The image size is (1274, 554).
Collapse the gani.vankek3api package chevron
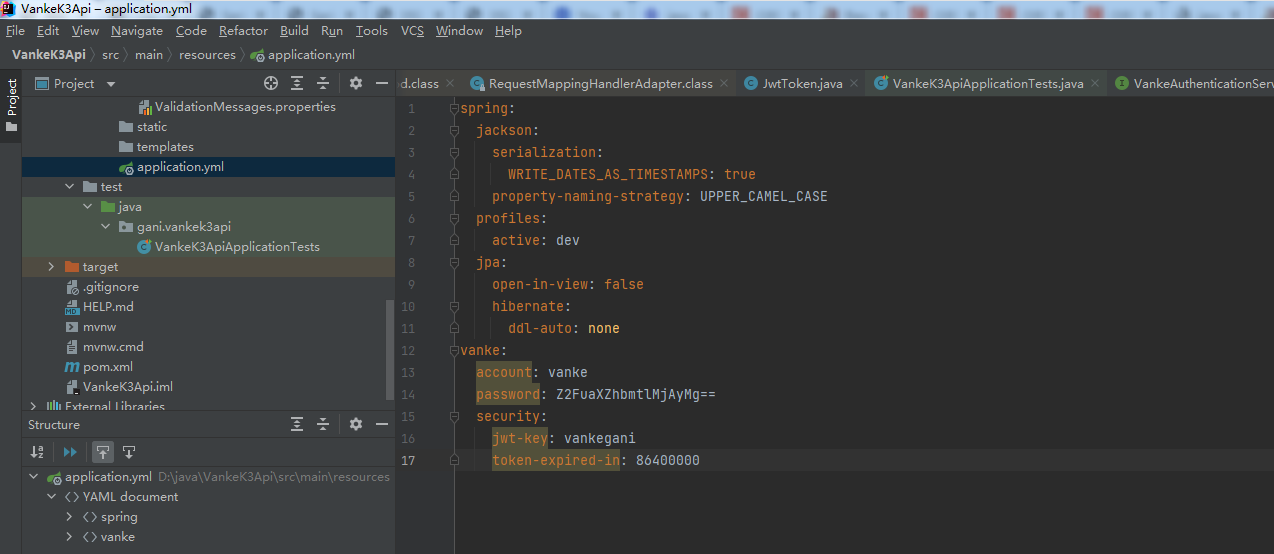(106, 227)
